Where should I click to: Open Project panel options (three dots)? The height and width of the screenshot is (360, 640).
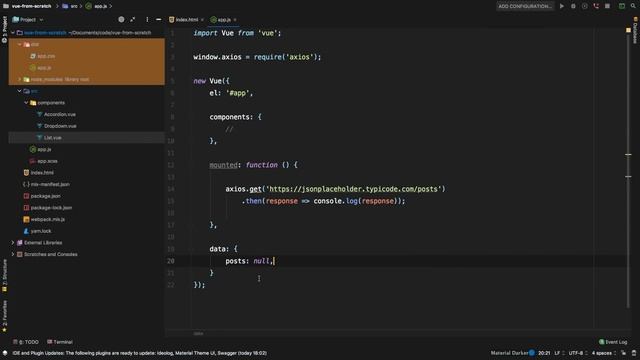coord(147,20)
